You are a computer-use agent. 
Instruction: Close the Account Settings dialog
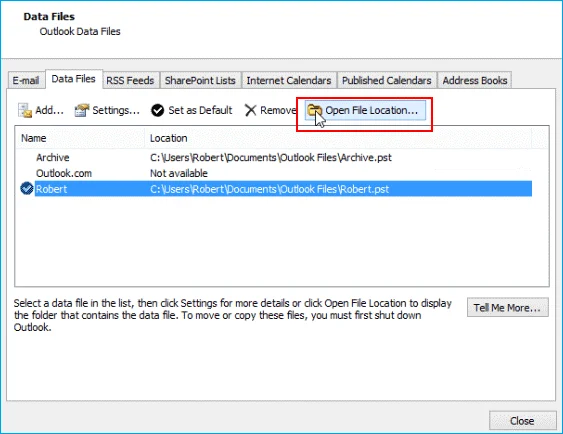click(522, 420)
